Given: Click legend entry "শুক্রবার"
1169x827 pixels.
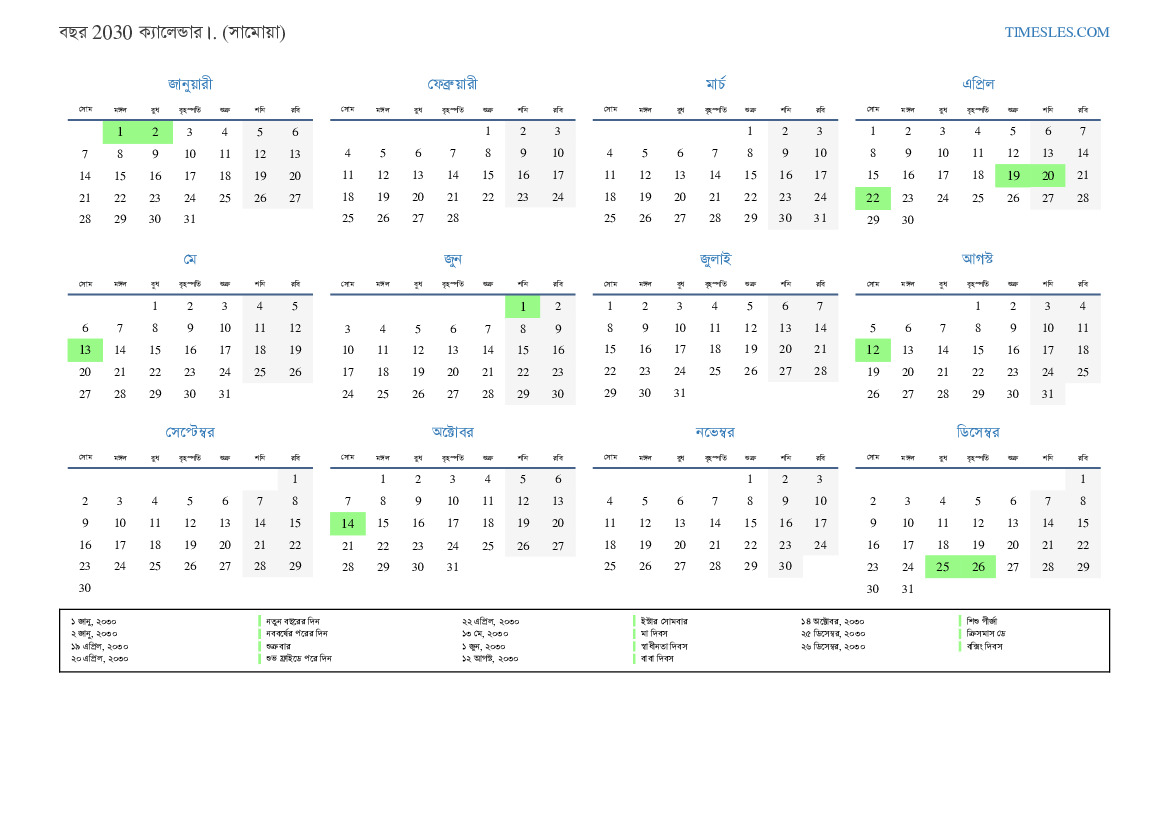Looking at the screenshot, I should coord(278,647).
